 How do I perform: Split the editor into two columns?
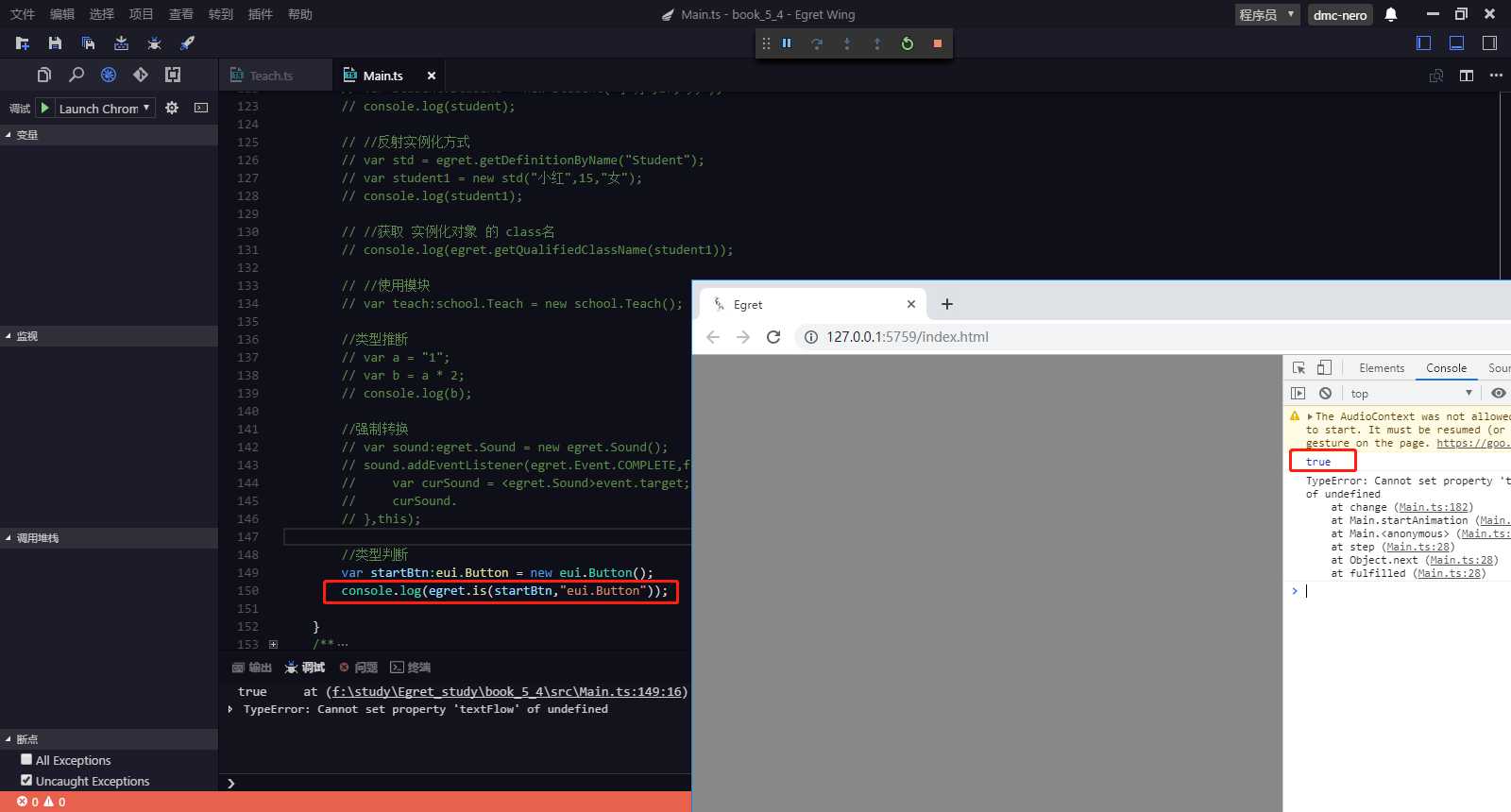(1467, 76)
